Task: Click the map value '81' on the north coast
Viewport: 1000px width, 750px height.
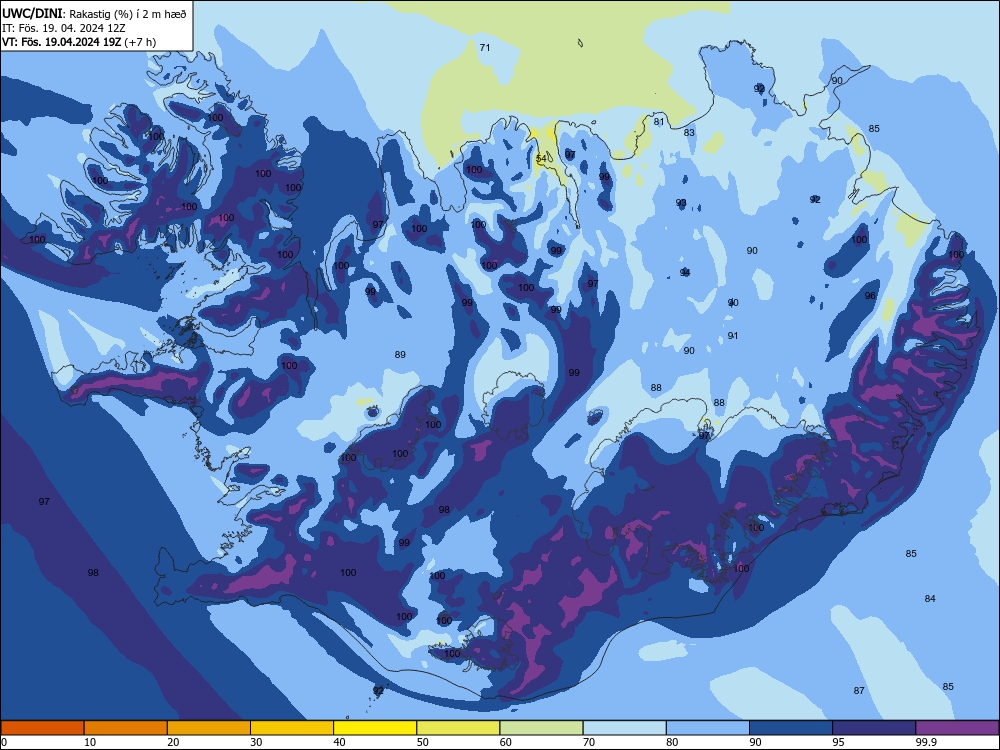Action: [x=659, y=122]
